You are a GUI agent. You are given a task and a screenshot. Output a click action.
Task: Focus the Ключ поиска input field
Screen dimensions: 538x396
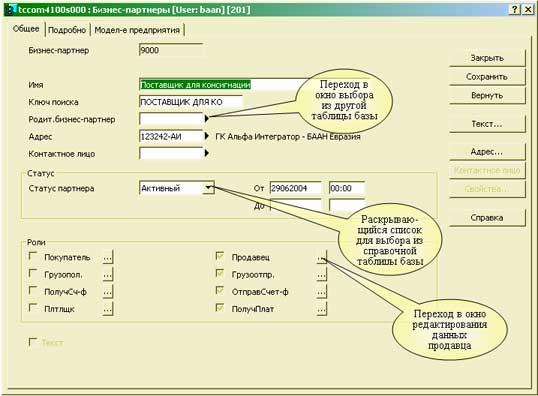pyautogui.click(x=191, y=102)
